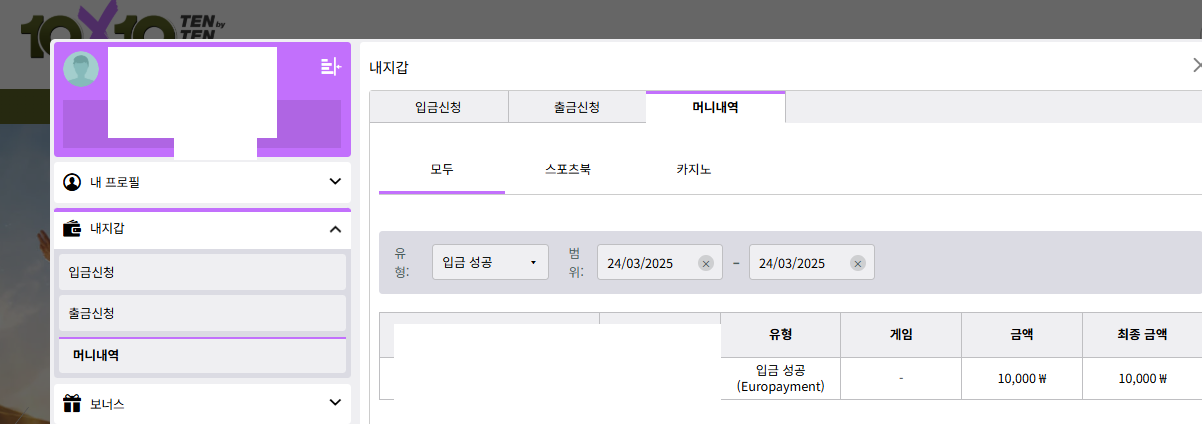Switch to the 입금신청 tab
This screenshot has width=1202, height=424.
click(438, 107)
